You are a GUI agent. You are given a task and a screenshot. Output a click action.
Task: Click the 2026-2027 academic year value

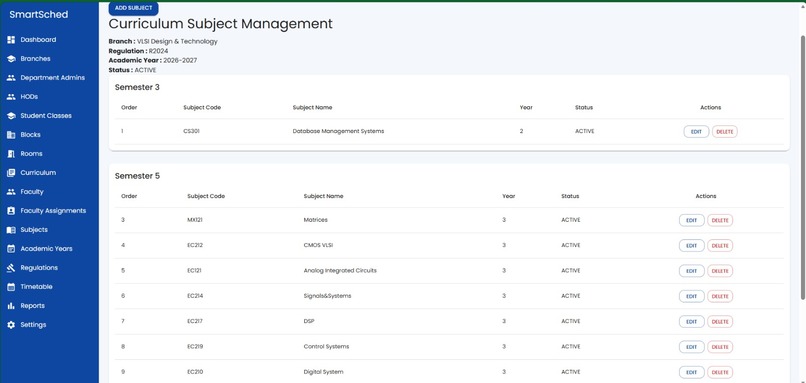(x=180, y=60)
